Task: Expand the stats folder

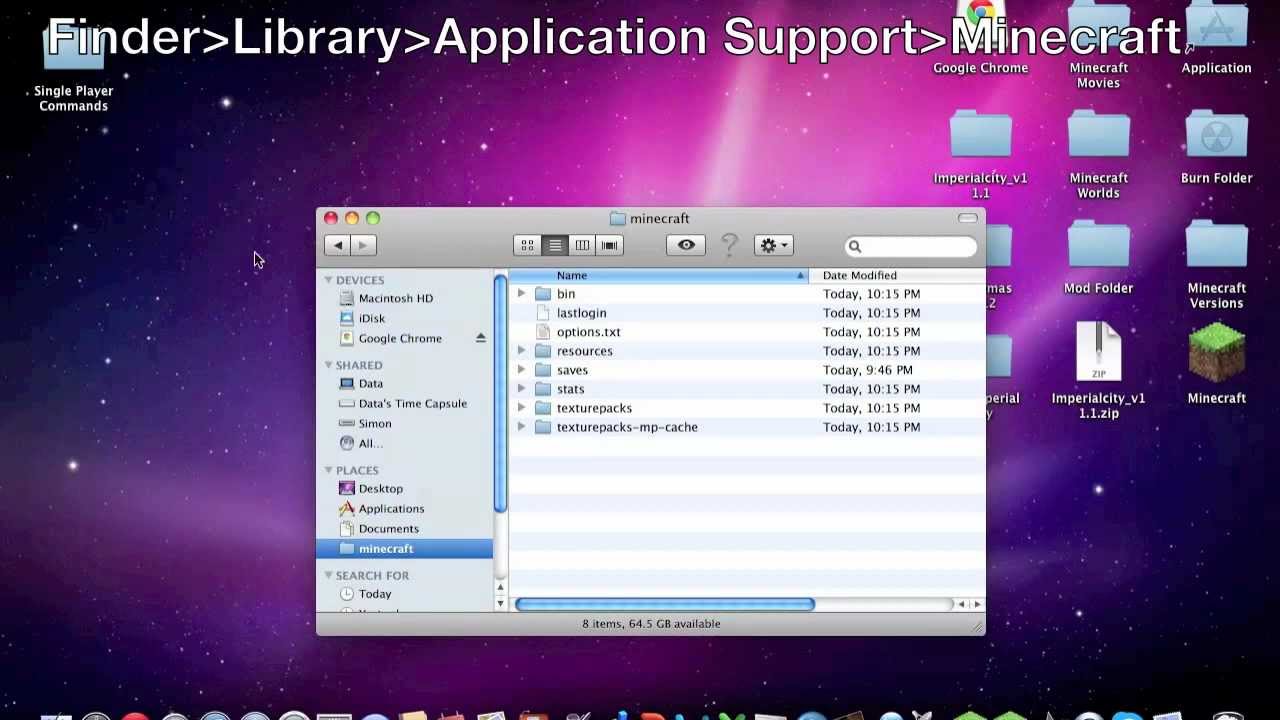Action: point(521,389)
